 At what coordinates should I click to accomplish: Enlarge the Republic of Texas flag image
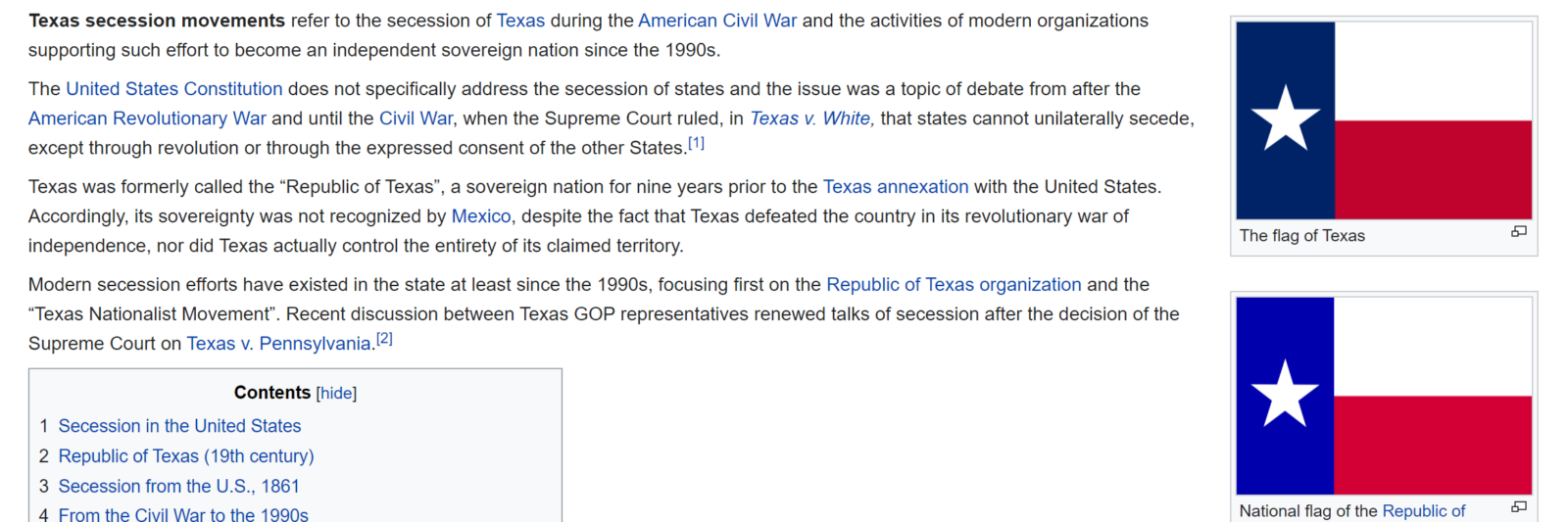pos(1519,506)
